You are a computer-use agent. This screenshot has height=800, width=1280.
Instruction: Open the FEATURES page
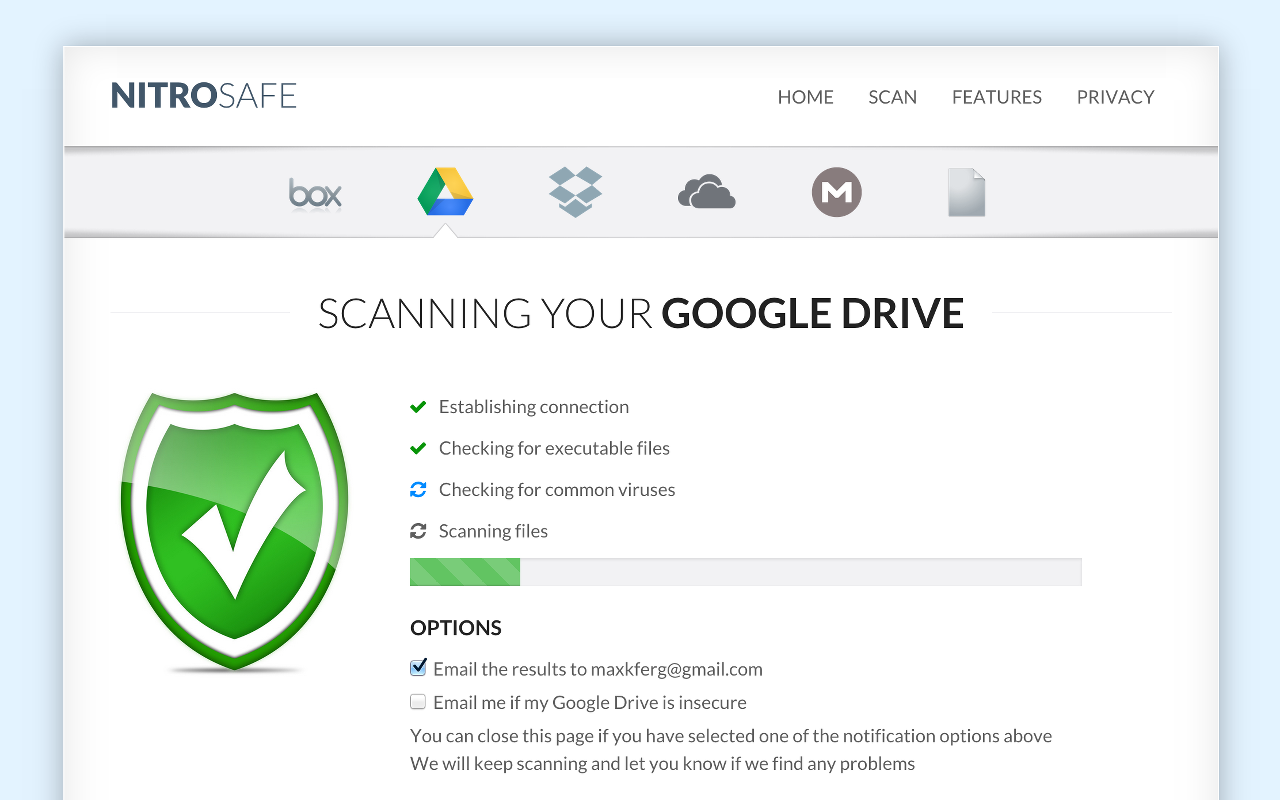pos(996,97)
